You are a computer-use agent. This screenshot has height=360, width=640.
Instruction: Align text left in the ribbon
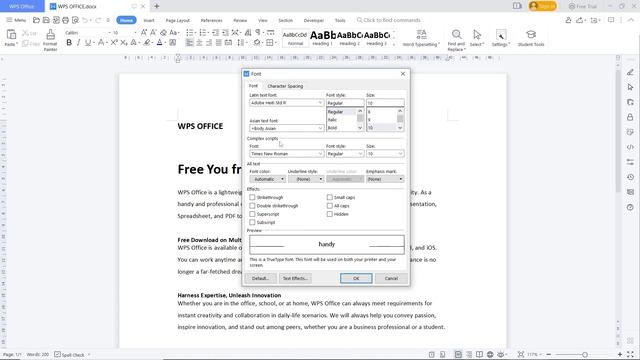189,42
